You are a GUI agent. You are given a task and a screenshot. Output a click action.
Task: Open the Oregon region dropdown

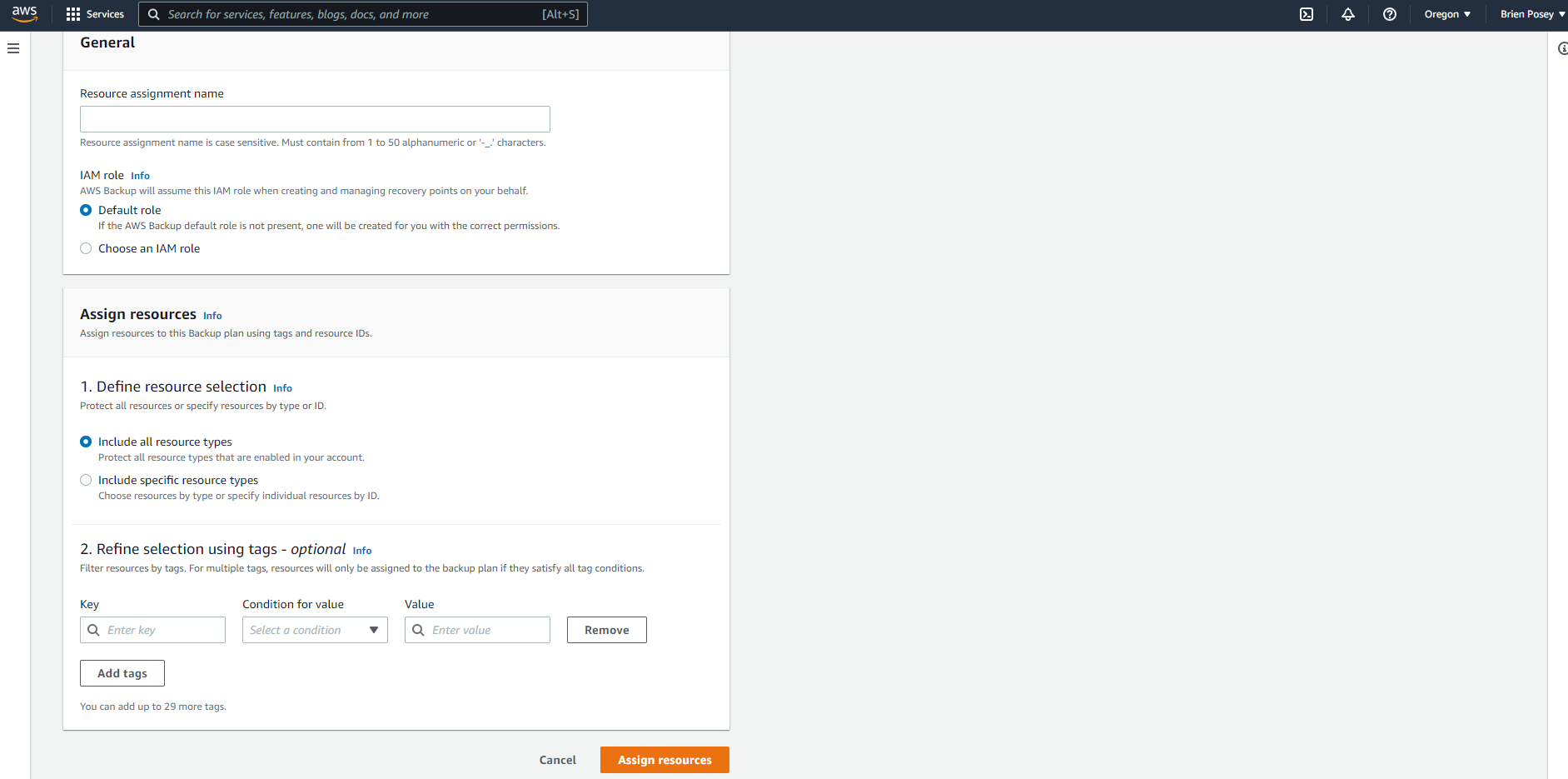point(1447,14)
